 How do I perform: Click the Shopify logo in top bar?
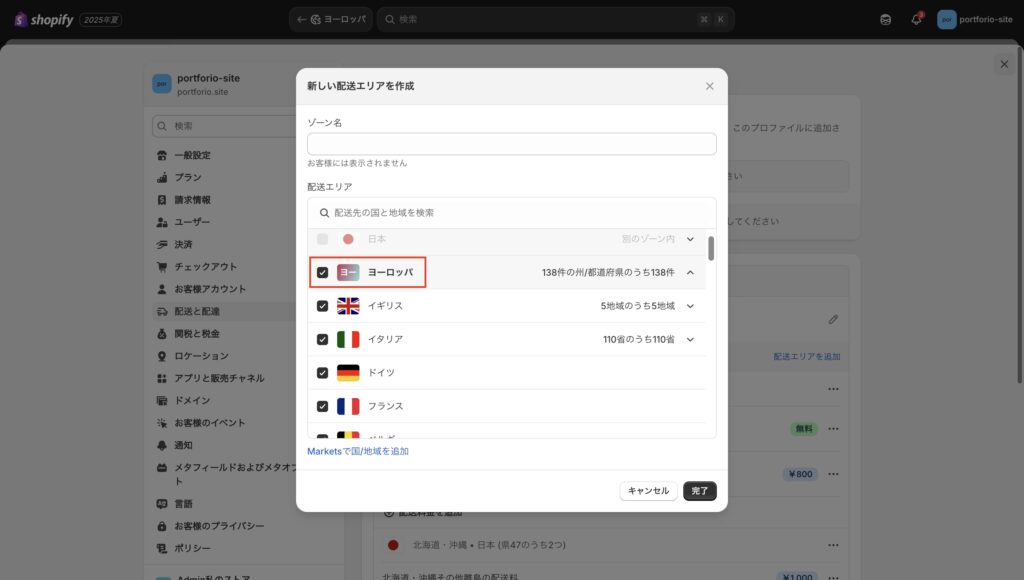pyautogui.click(x=44, y=19)
